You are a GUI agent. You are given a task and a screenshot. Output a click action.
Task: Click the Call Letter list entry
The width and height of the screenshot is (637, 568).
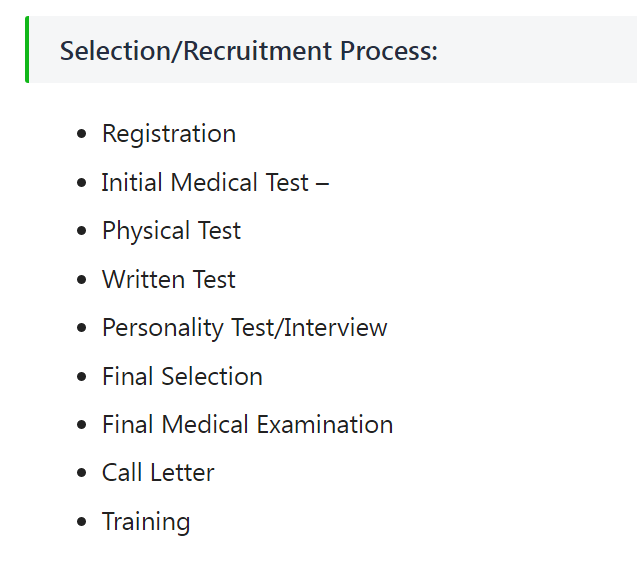158,473
